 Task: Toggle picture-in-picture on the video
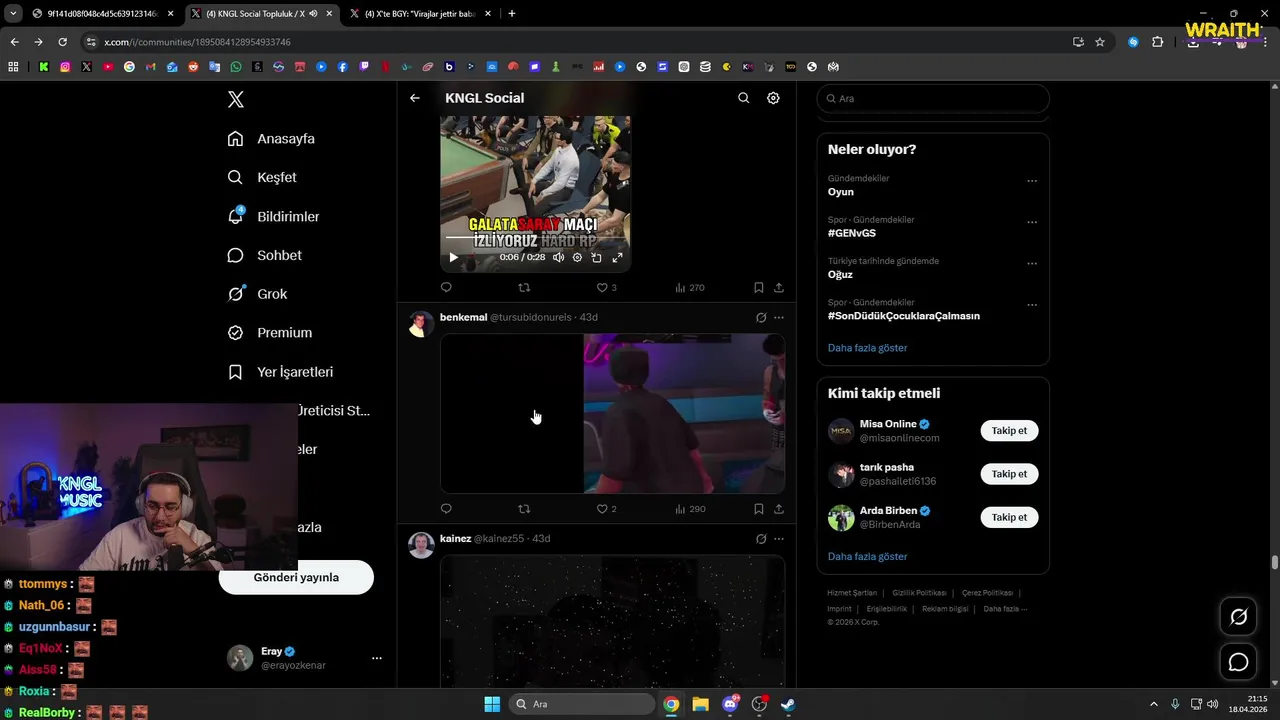tap(597, 257)
